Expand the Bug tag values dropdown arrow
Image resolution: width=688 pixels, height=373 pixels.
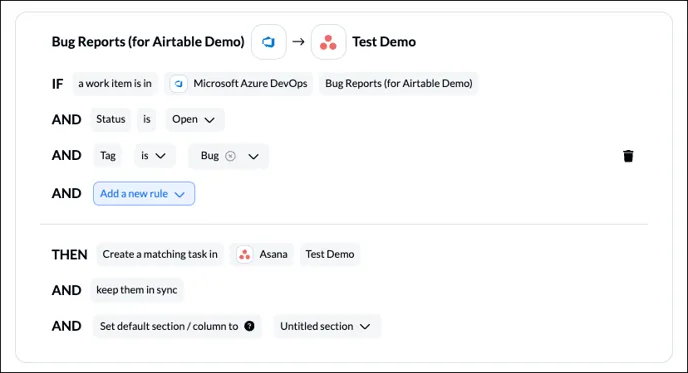tap(254, 156)
